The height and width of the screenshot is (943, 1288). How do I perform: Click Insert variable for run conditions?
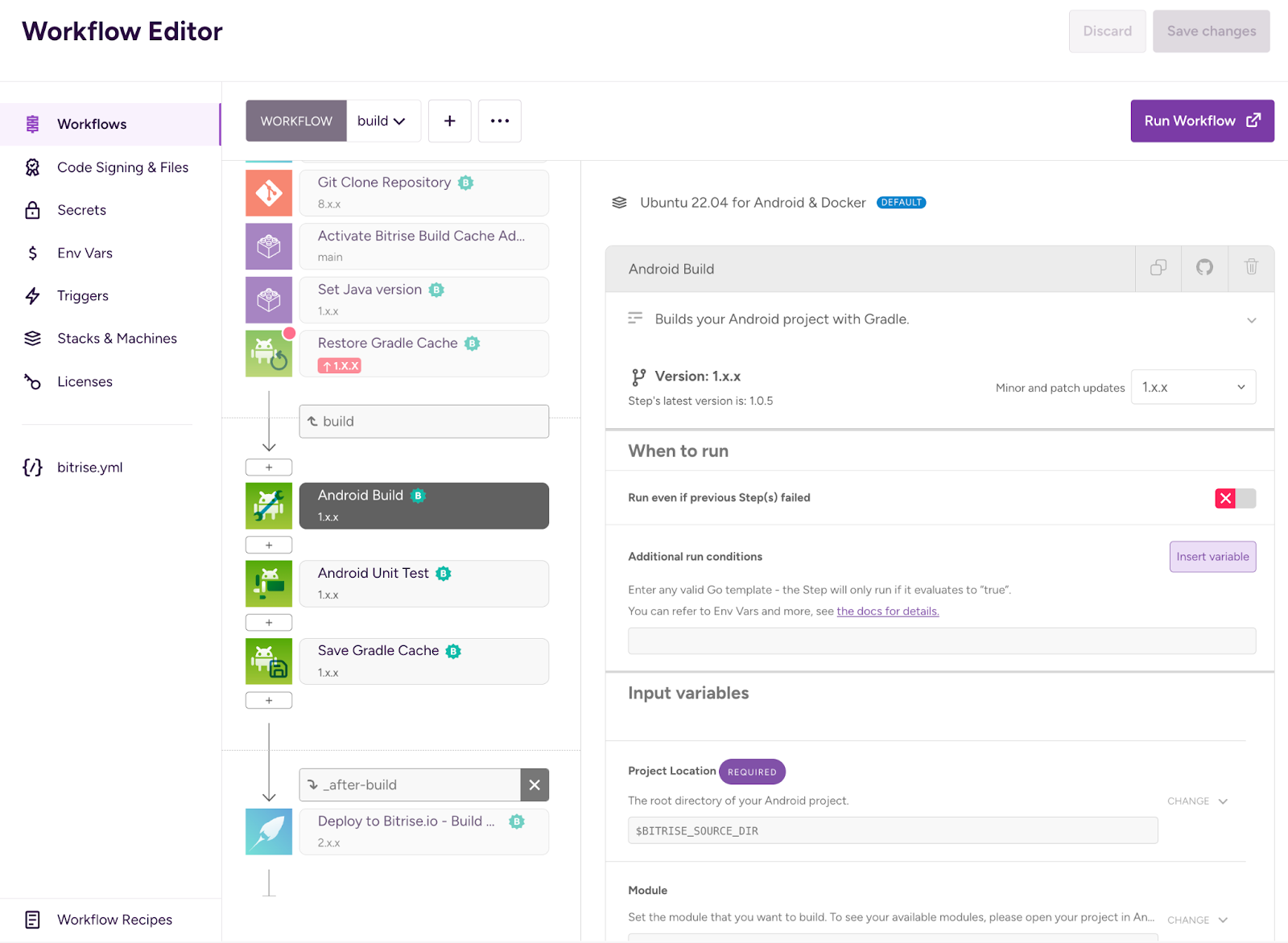point(1213,557)
